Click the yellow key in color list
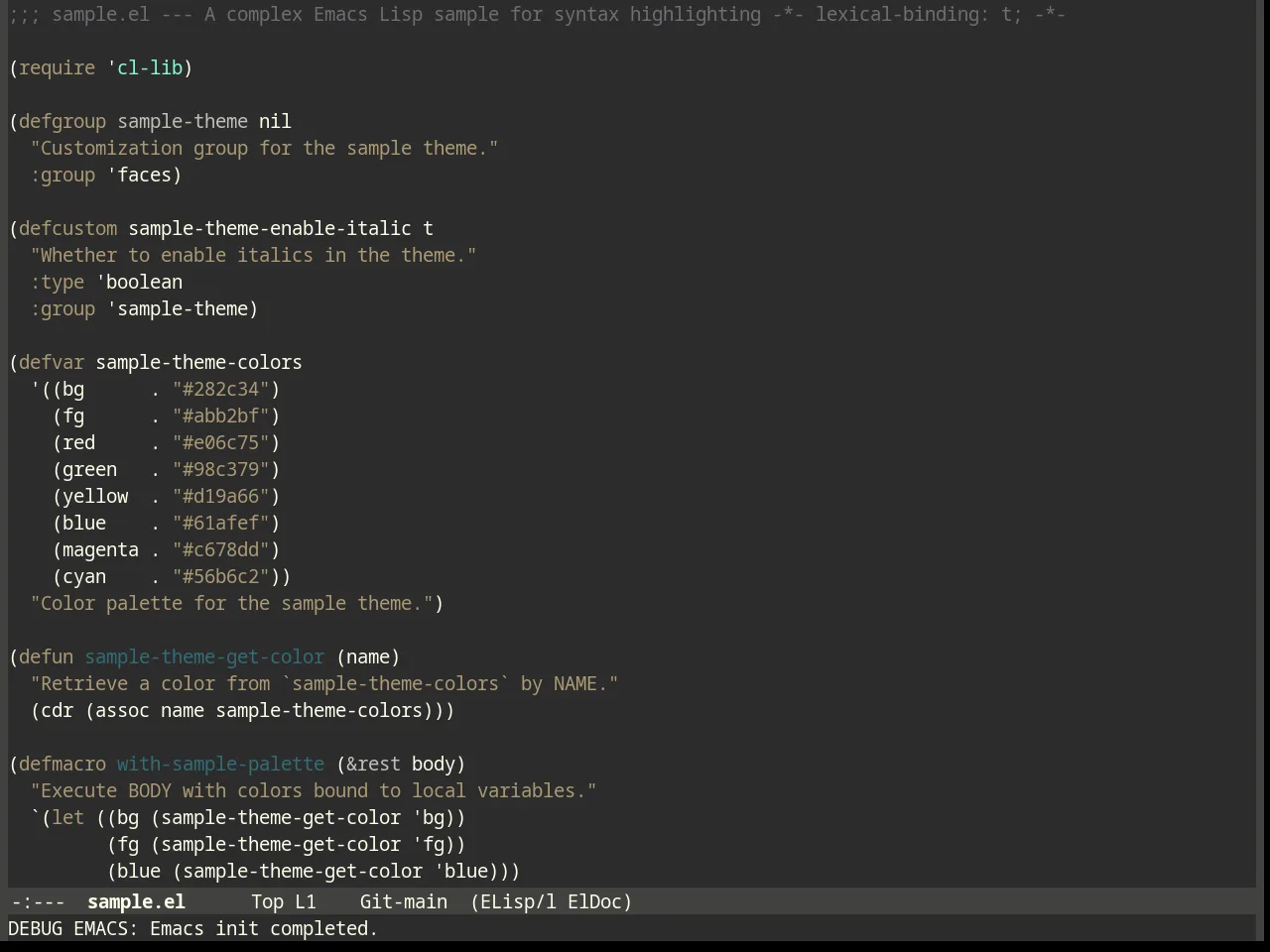 (95, 496)
